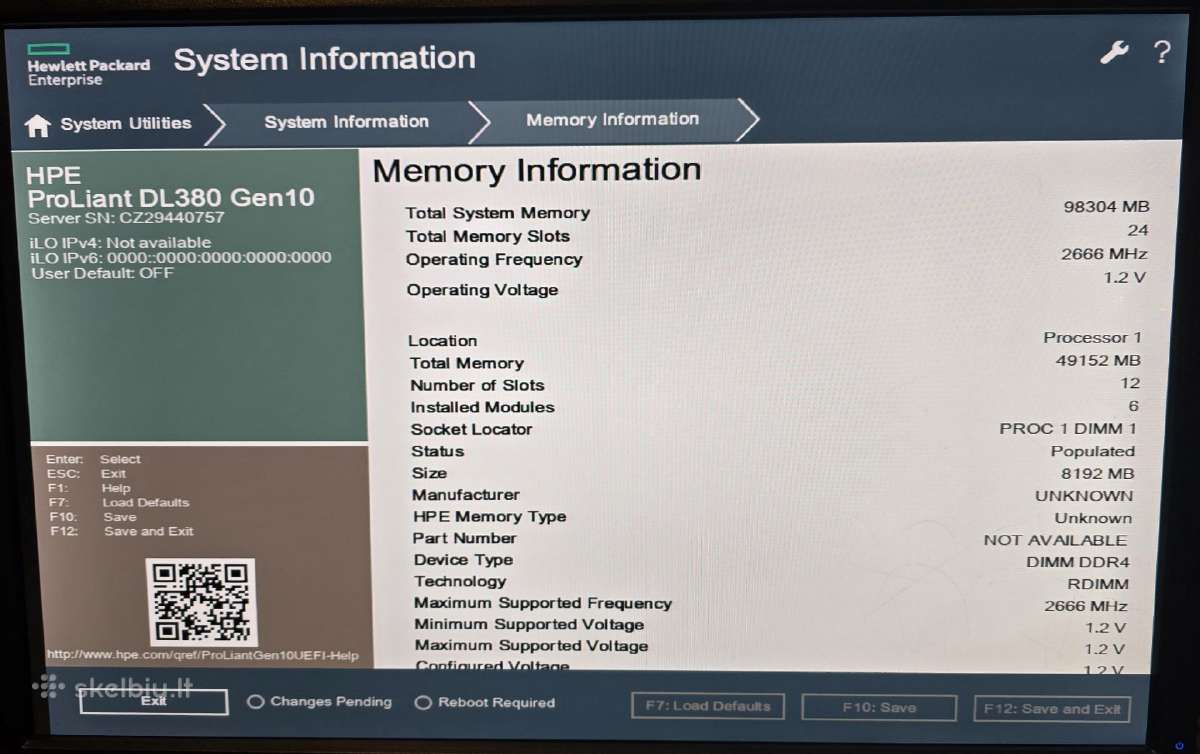Click the Hewlett Packard Enterprise logo
This screenshot has height=754, width=1200.
(x=88, y=65)
